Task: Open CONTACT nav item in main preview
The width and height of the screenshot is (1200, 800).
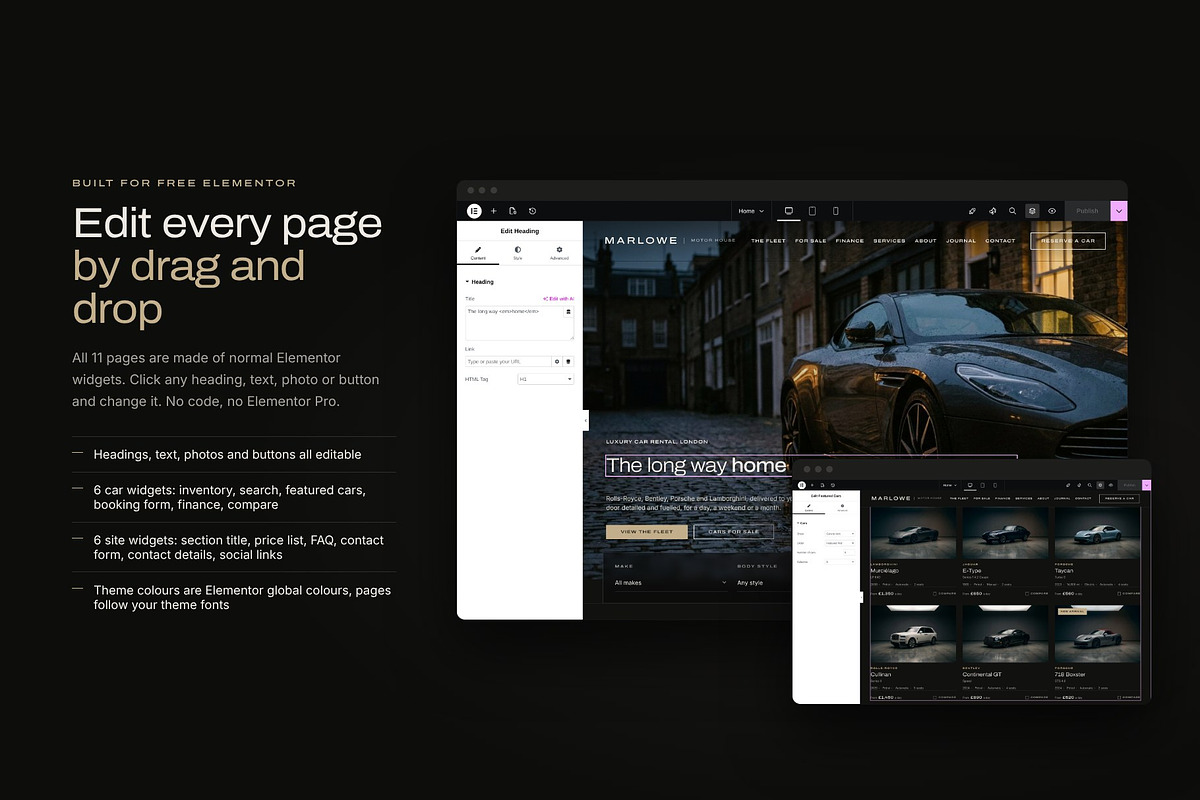Action: 1001,241
